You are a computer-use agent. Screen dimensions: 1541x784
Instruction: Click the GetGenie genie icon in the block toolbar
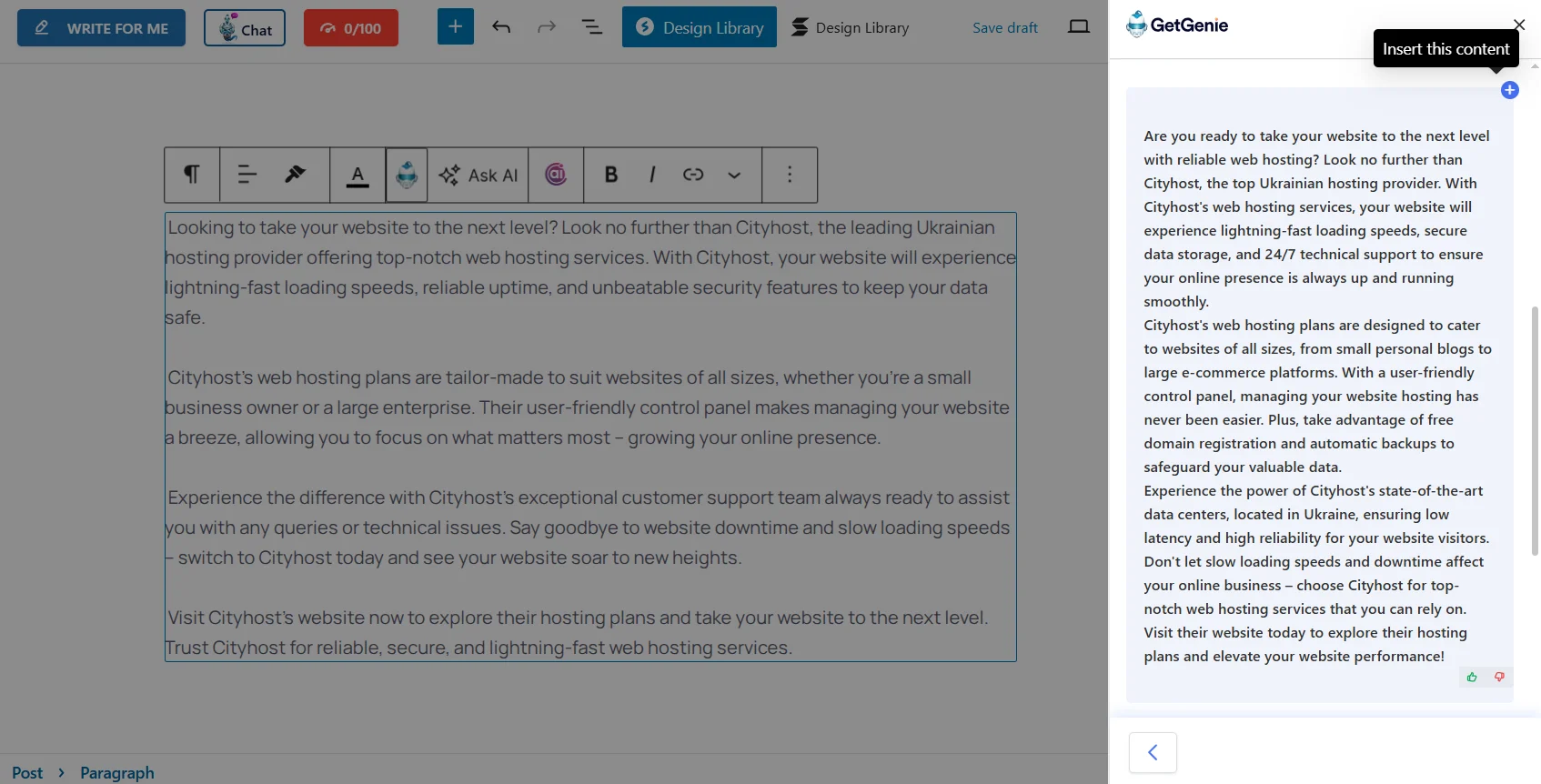[407, 175]
